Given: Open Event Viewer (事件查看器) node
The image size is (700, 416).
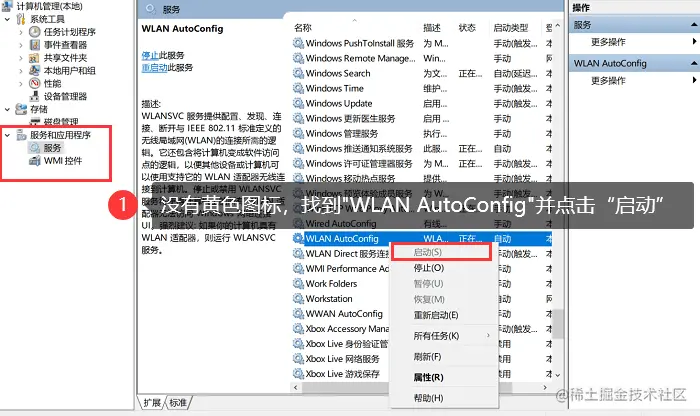Looking at the screenshot, I should [65, 45].
